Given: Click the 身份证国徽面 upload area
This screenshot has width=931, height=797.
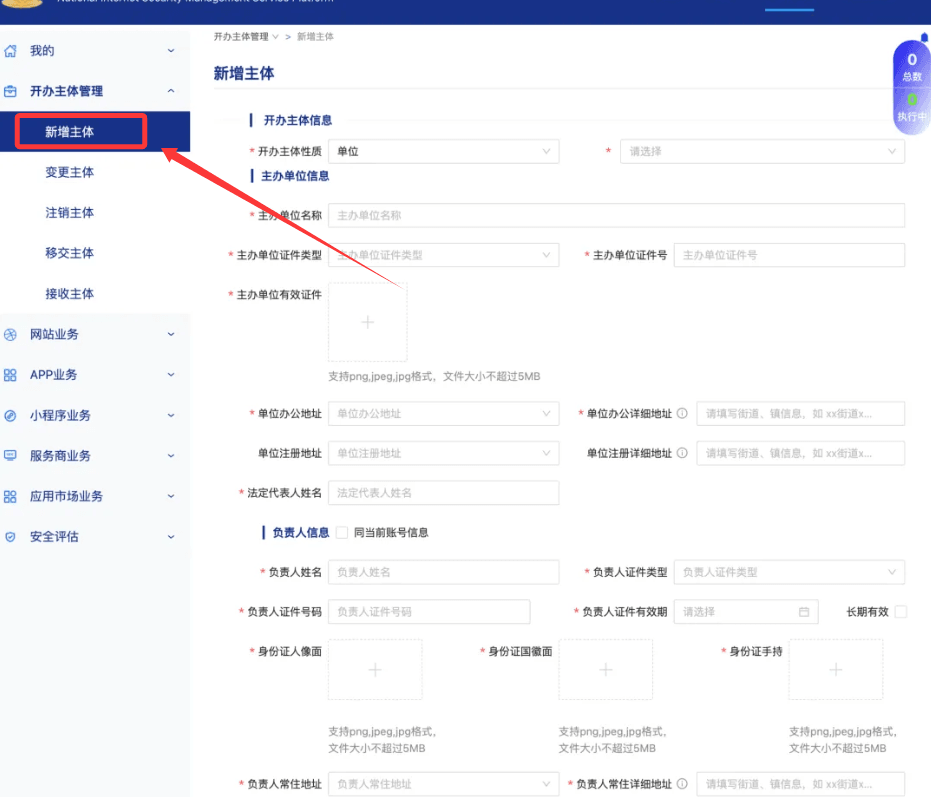Looking at the screenshot, I should click(x=606, y=670).
